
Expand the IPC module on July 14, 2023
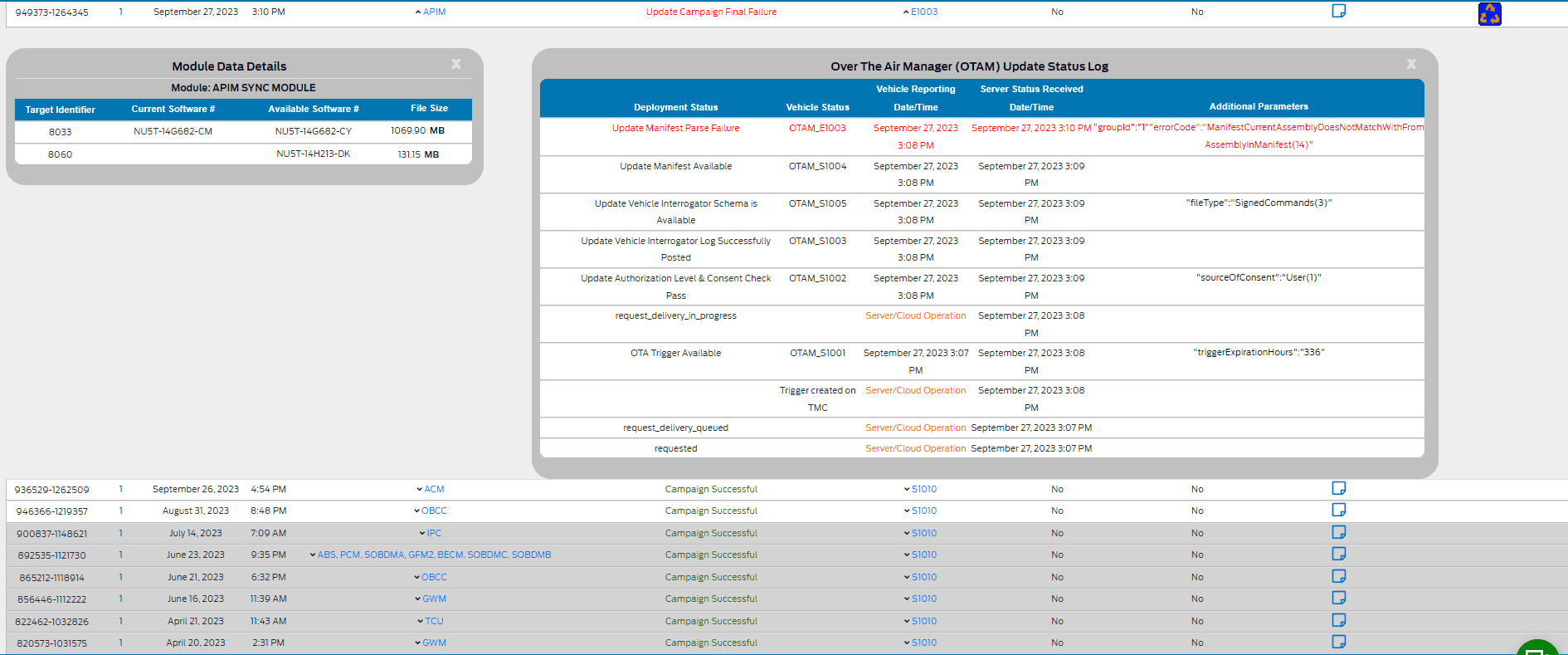430,533
